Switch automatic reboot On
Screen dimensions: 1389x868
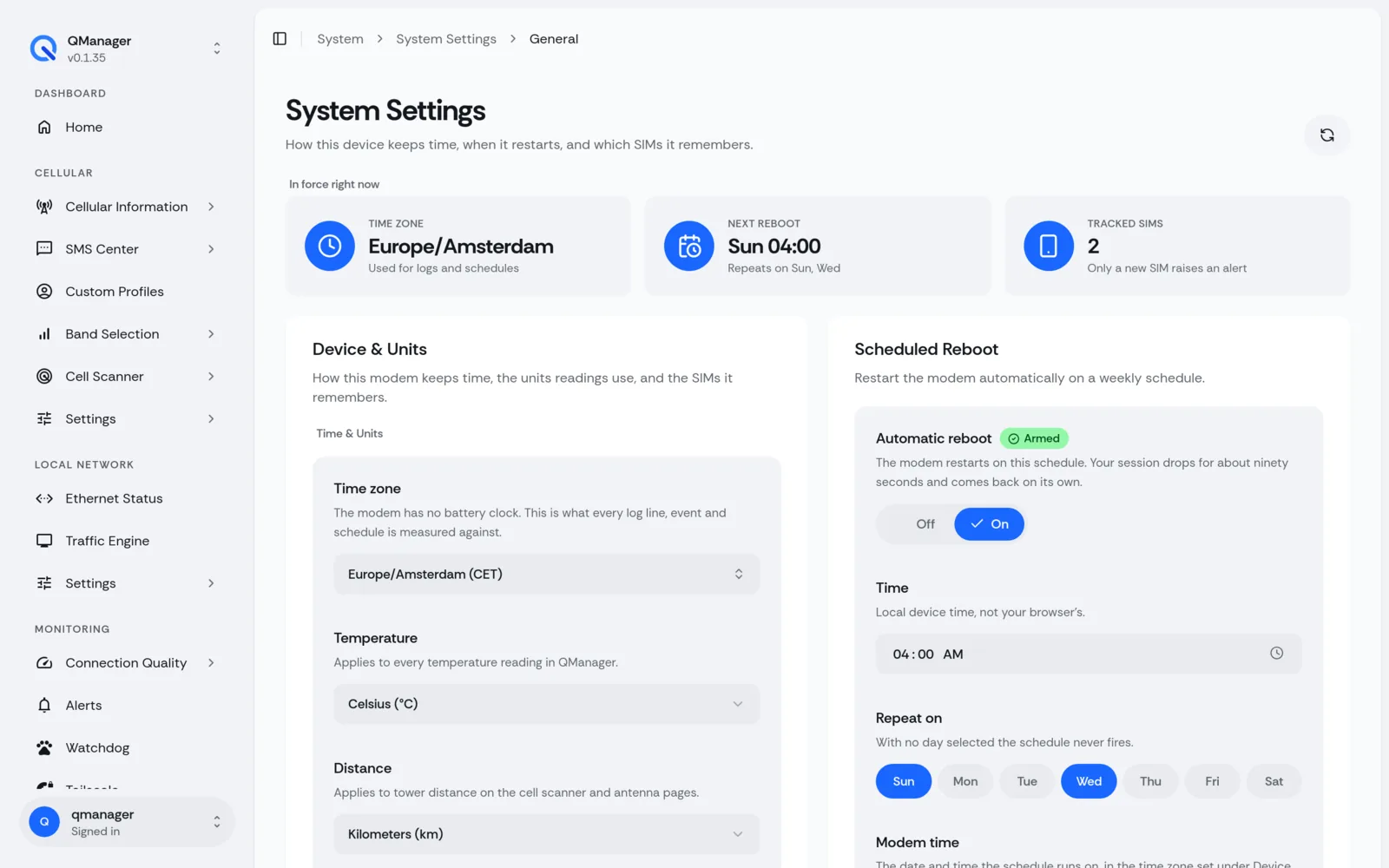pyautogui.click(x=989, y=524)
